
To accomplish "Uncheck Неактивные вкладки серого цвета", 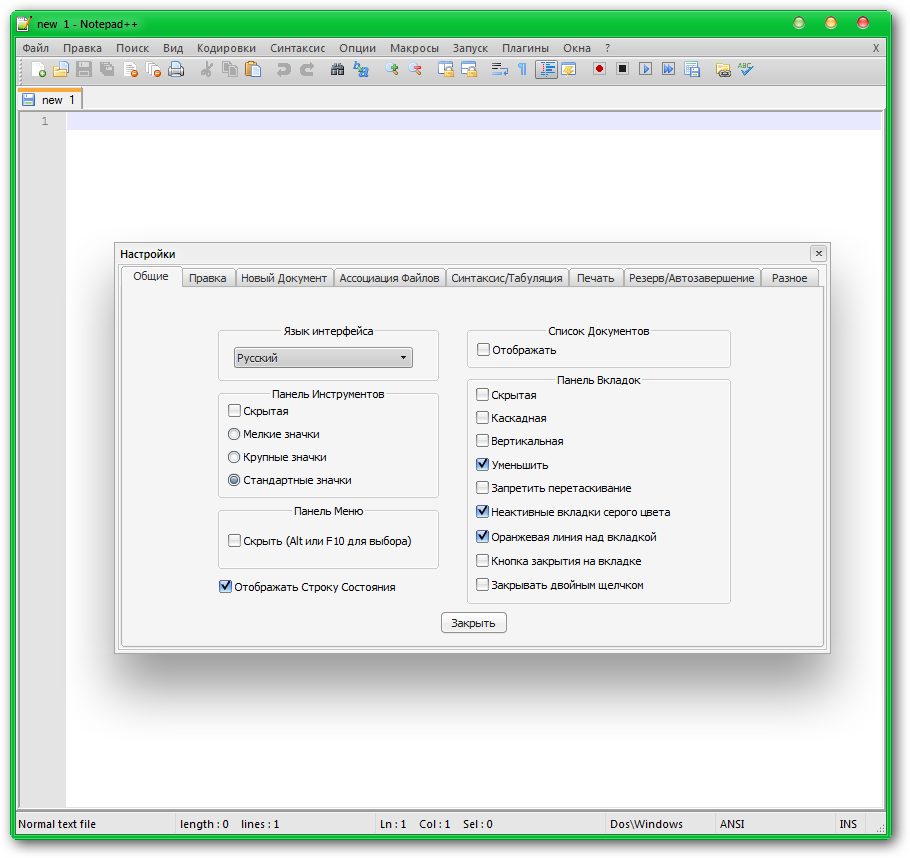I will 482,512.
